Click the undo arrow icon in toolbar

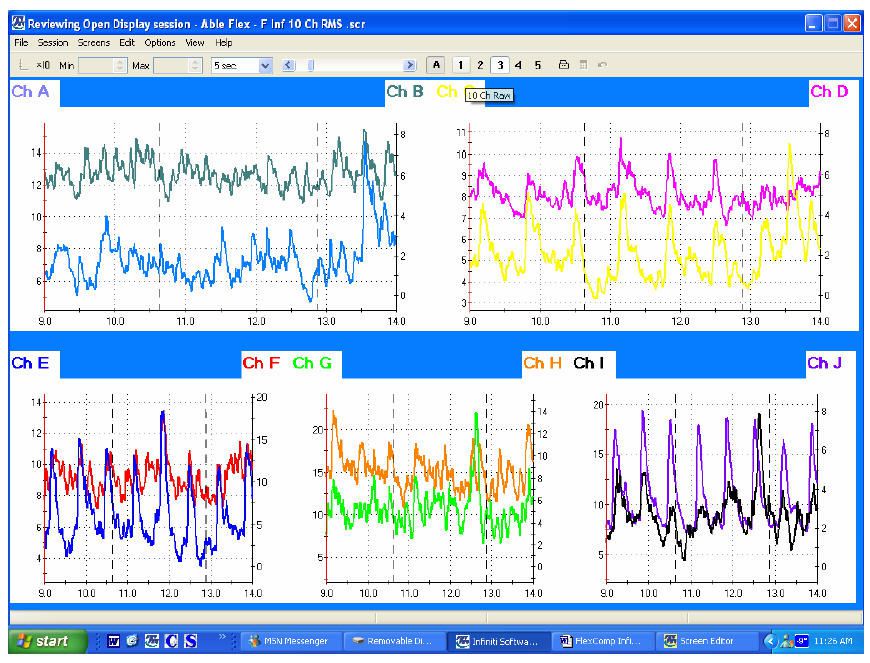(x=602, y=65)
